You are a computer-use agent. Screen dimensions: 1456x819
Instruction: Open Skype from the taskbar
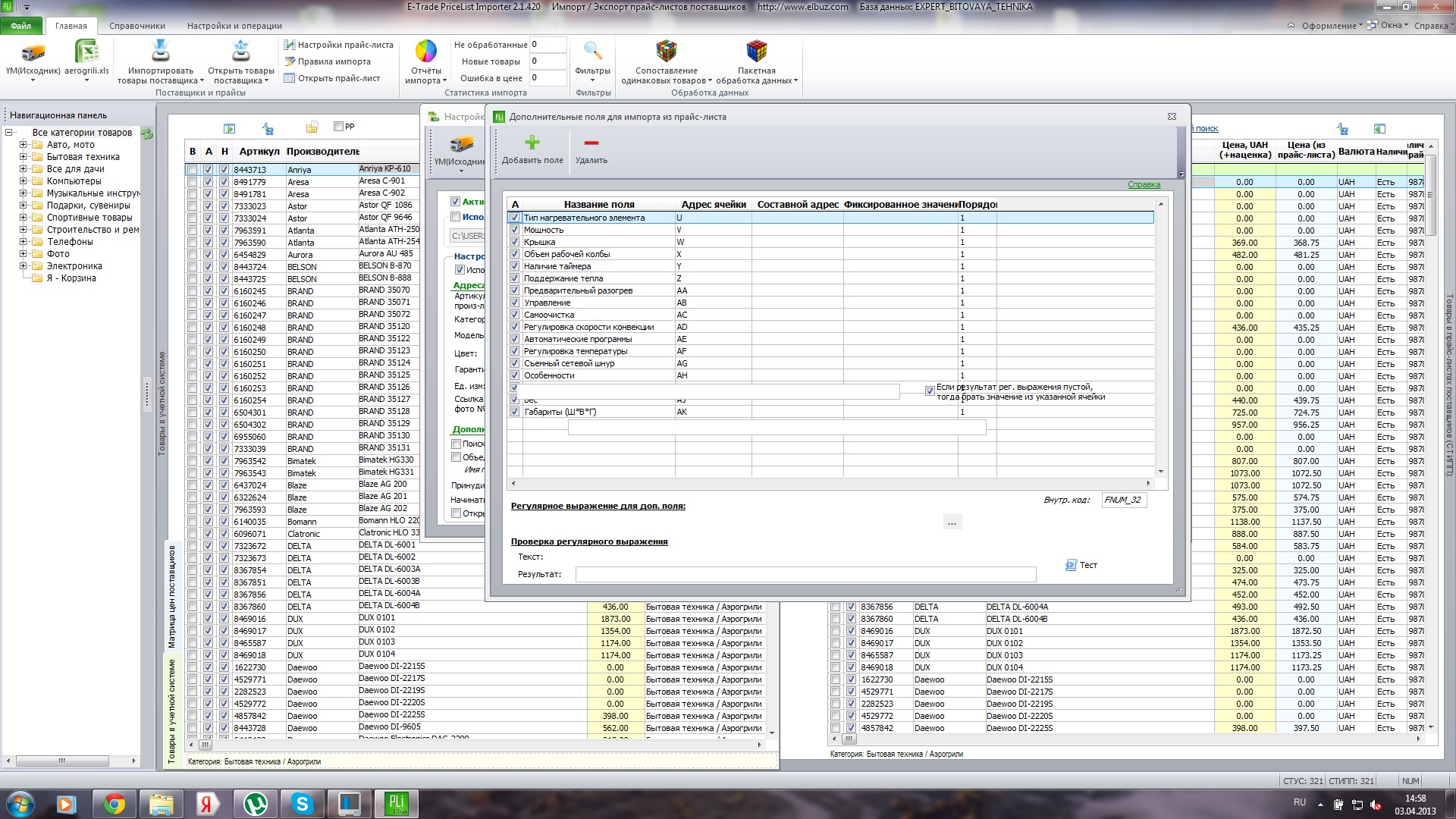pos(302,804)
